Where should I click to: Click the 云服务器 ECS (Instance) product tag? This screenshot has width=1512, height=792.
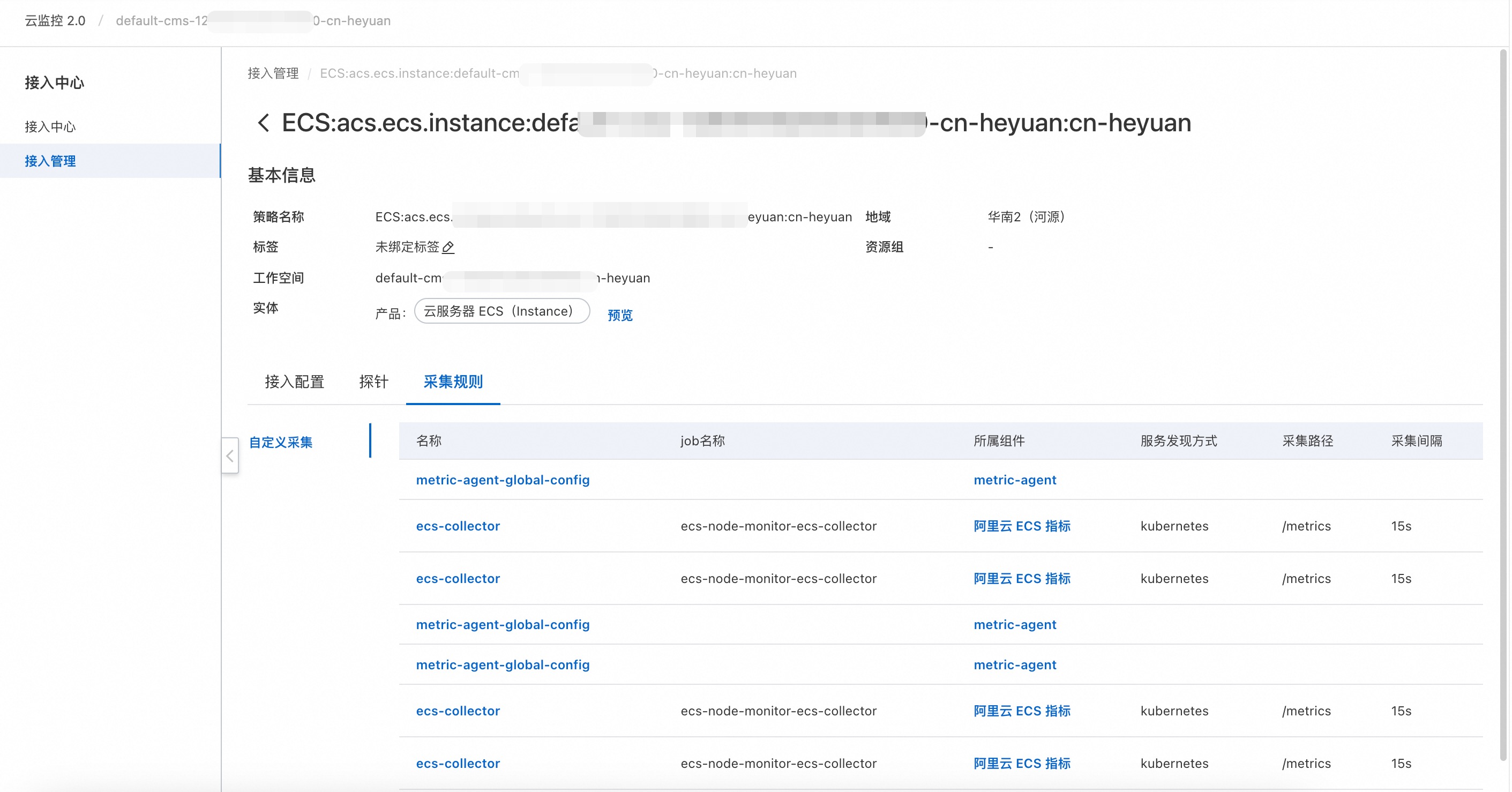502,311
